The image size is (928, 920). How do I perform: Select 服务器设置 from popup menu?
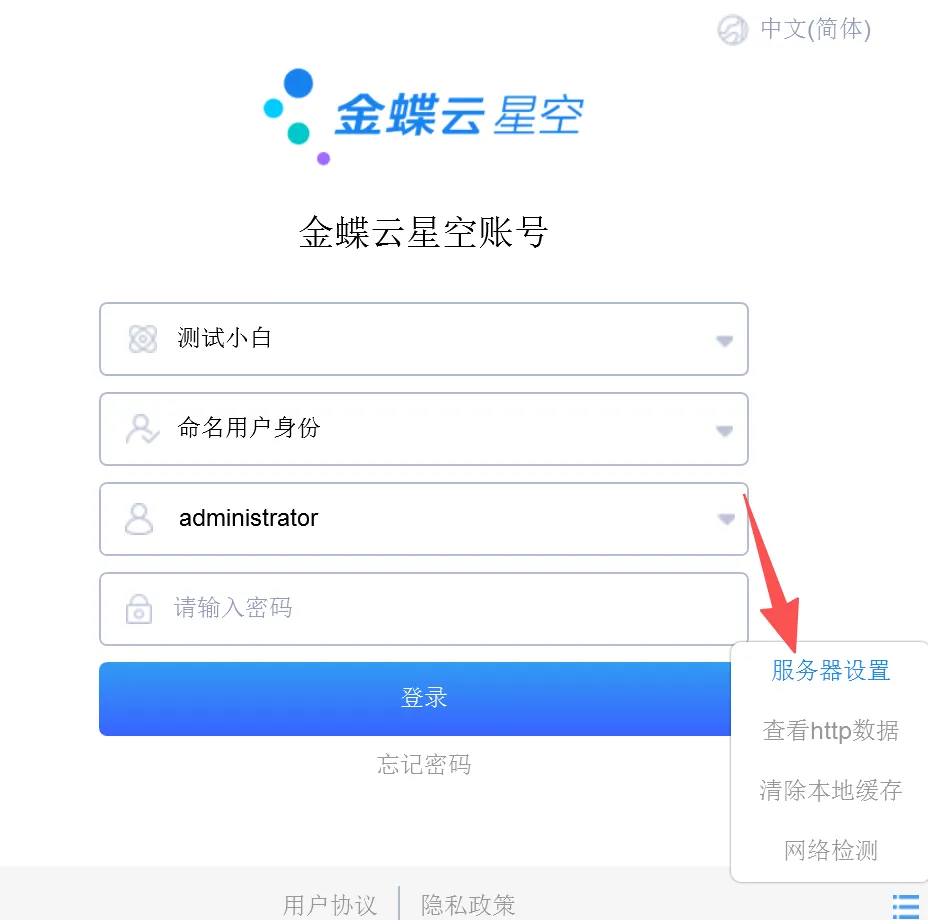830,671
